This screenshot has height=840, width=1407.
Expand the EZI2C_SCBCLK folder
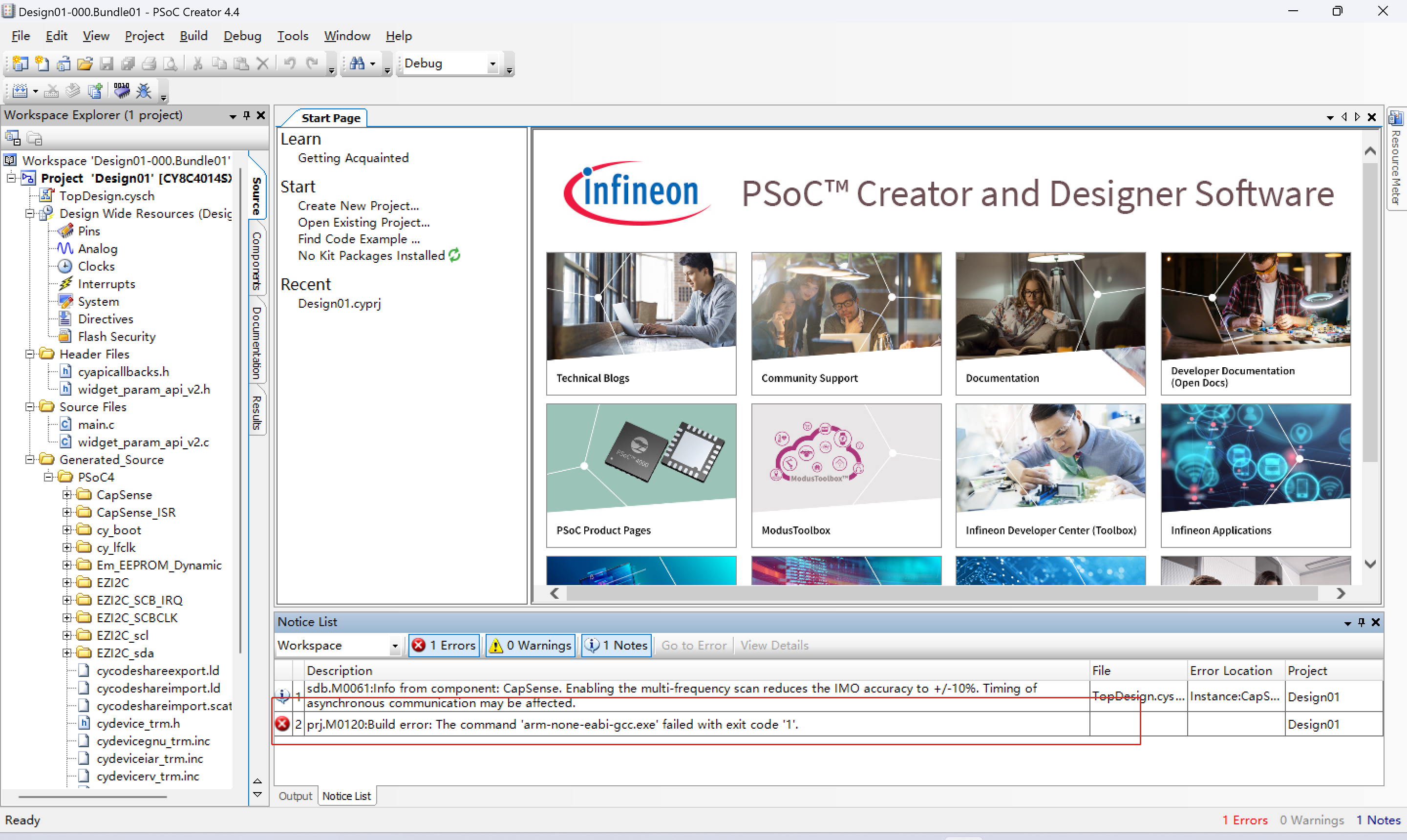coord(67,618)
